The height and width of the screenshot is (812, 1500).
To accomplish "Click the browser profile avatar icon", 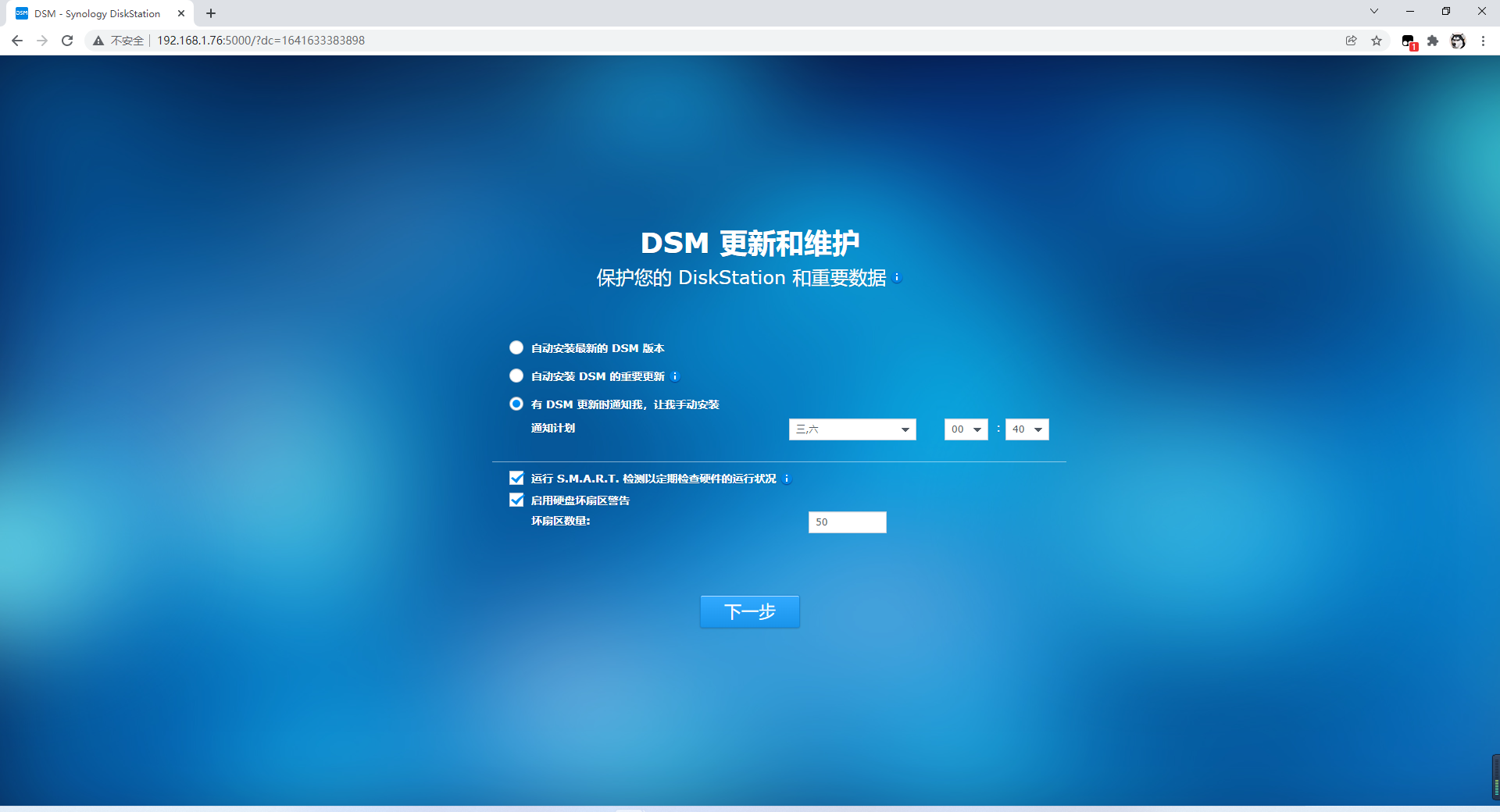I will (x=1458, y=41).
